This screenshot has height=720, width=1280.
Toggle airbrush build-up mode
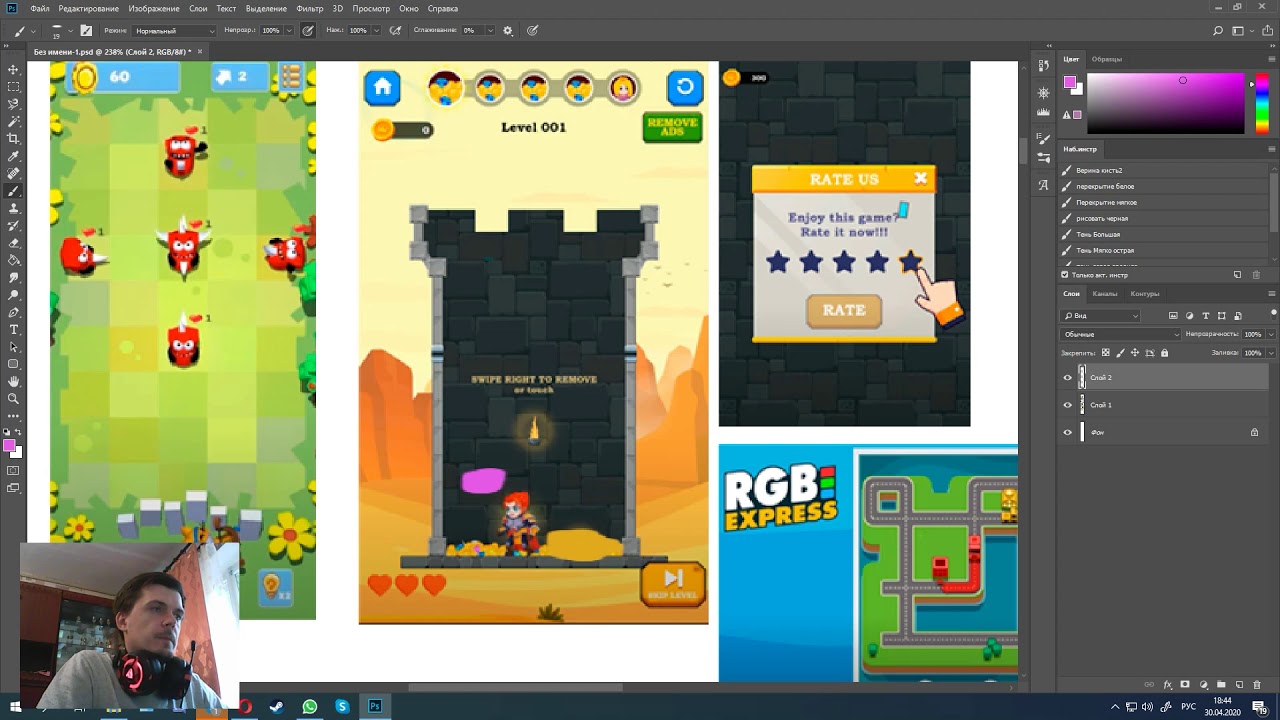coord(395,31)
